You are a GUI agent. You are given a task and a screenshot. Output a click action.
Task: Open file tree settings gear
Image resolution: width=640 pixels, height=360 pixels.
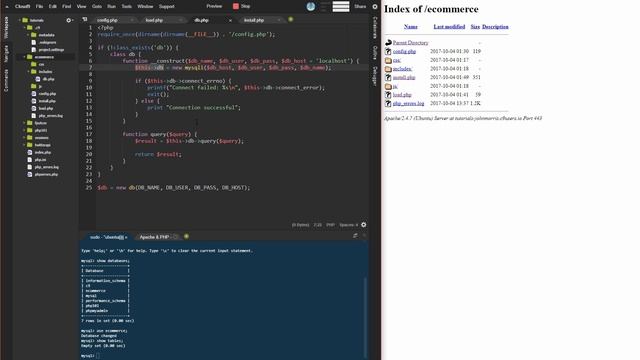(x=69, y=20)
